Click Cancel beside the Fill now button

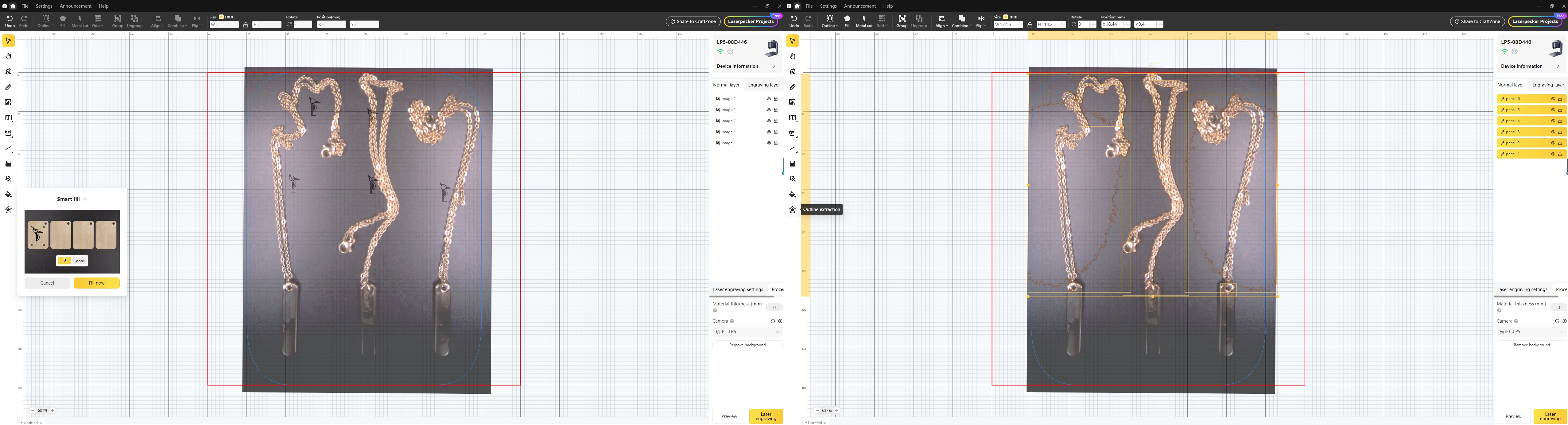[x=47, y=283]
